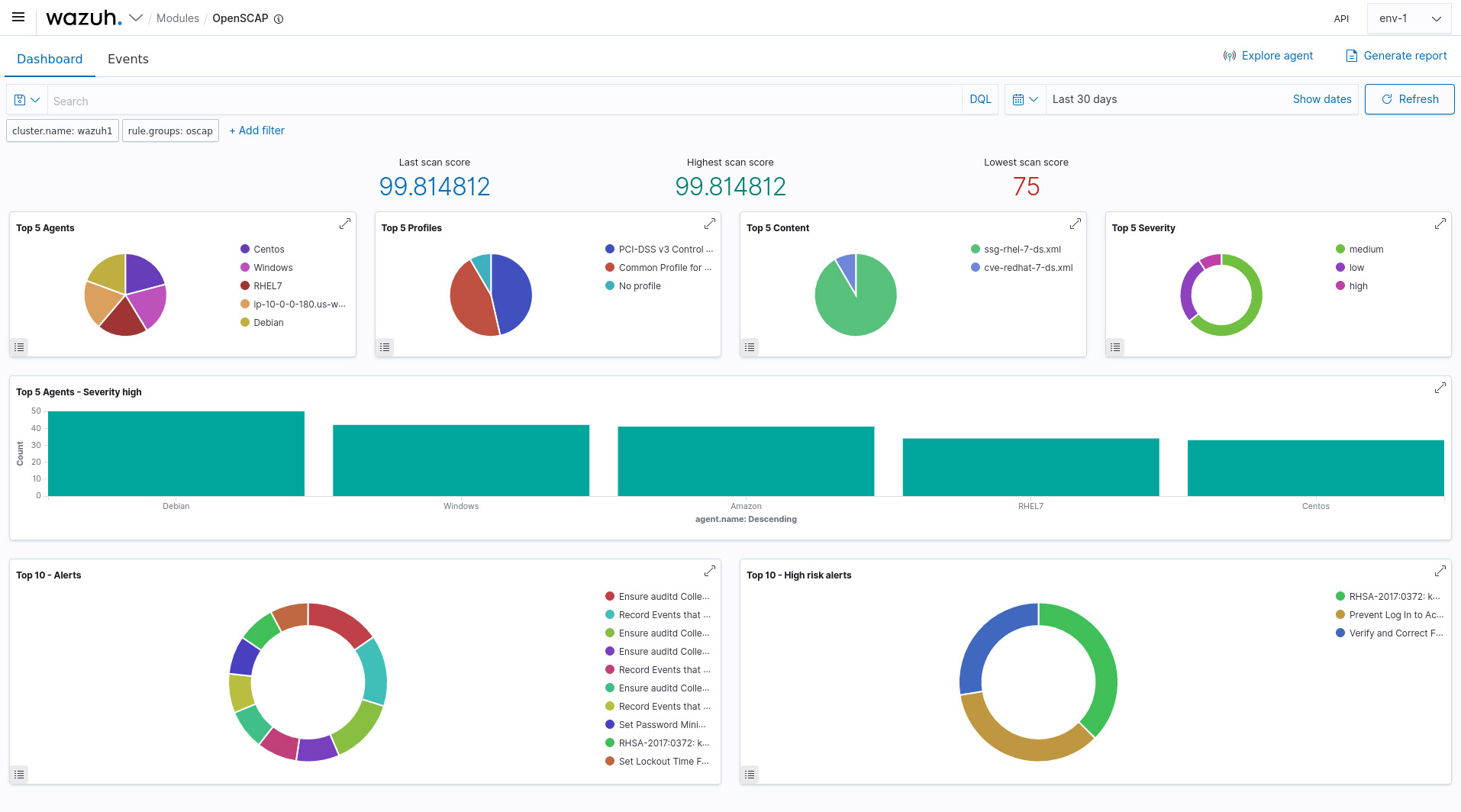The width and height of the screenshot is (1461, 812).
Task: Expand the Top 5 Profiles panel
Action: pos(710,224)
